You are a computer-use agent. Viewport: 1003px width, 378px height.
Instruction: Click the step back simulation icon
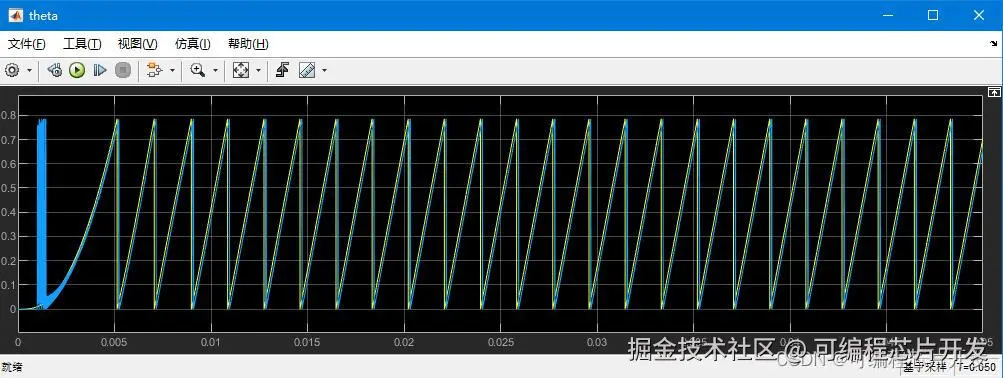(x=54, y=70)
